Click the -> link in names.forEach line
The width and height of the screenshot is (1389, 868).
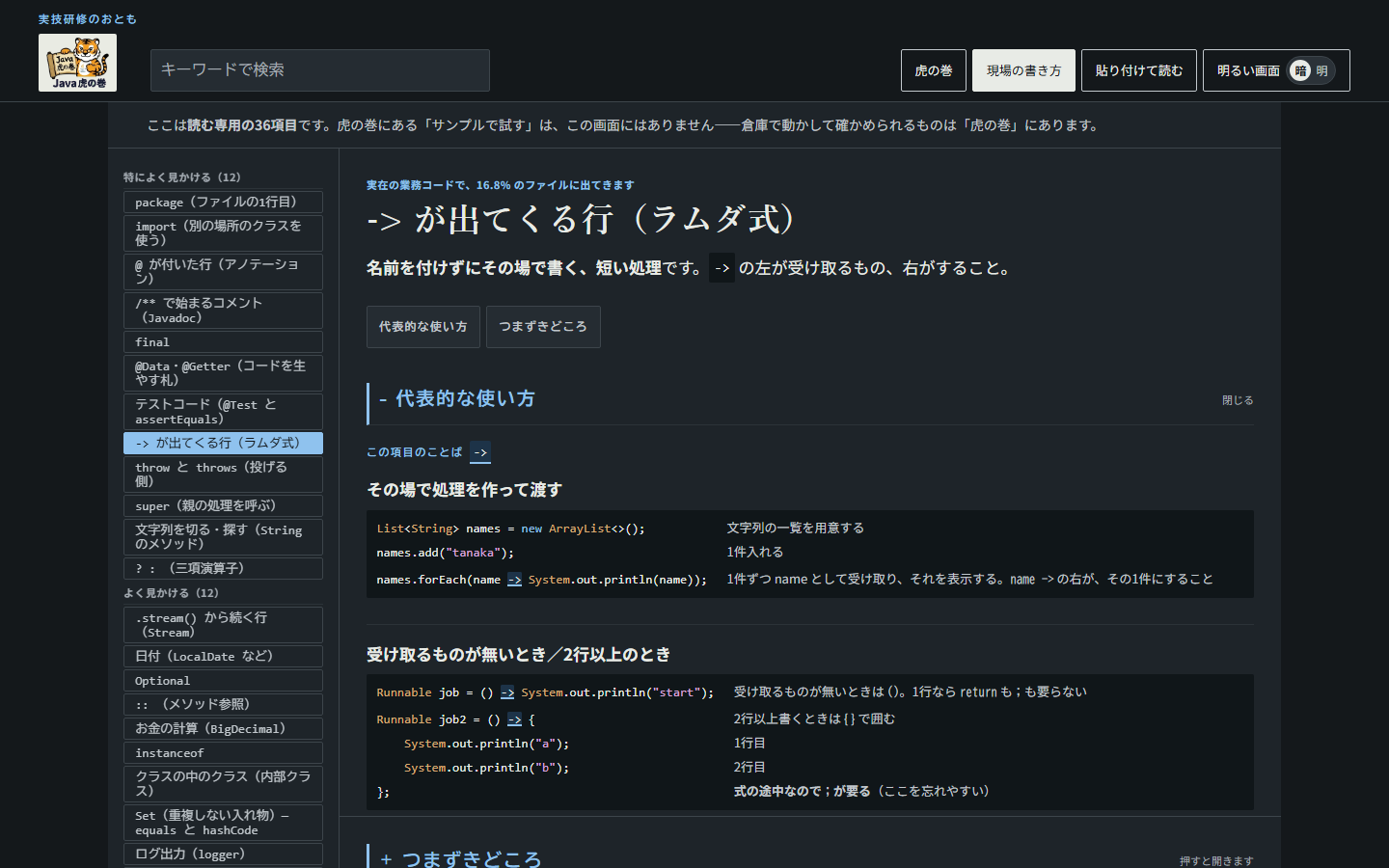click(514, 580)
